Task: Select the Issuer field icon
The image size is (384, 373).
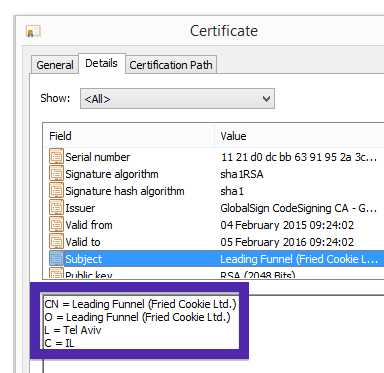Action: click(x=56, y=207)
